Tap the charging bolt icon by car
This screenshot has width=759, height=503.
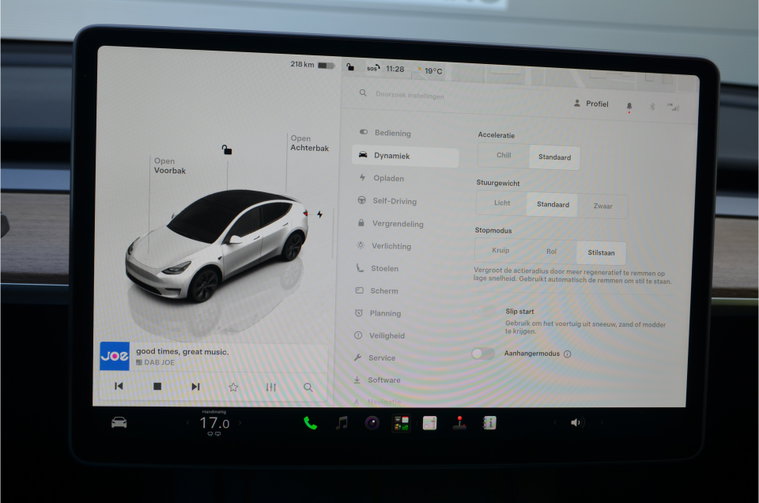coord(319,214)
